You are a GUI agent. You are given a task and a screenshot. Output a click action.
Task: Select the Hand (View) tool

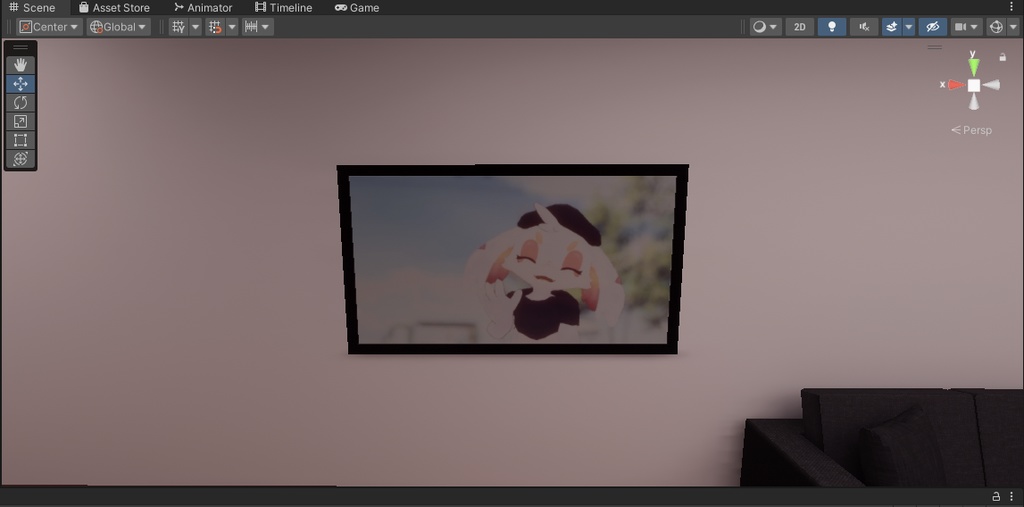20,65
